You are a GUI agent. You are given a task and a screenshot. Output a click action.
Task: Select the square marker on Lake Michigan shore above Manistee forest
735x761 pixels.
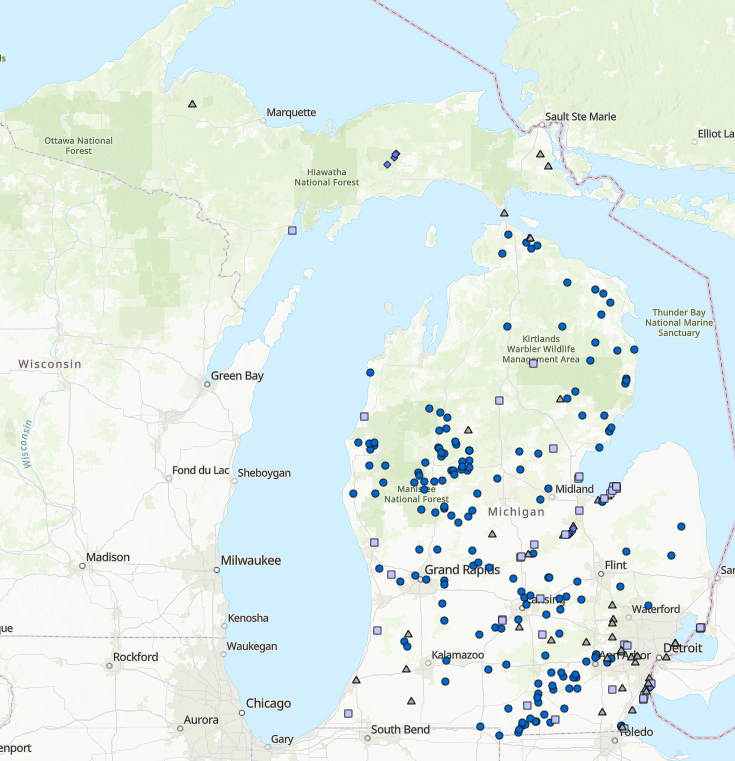click(x=364, y=416)
